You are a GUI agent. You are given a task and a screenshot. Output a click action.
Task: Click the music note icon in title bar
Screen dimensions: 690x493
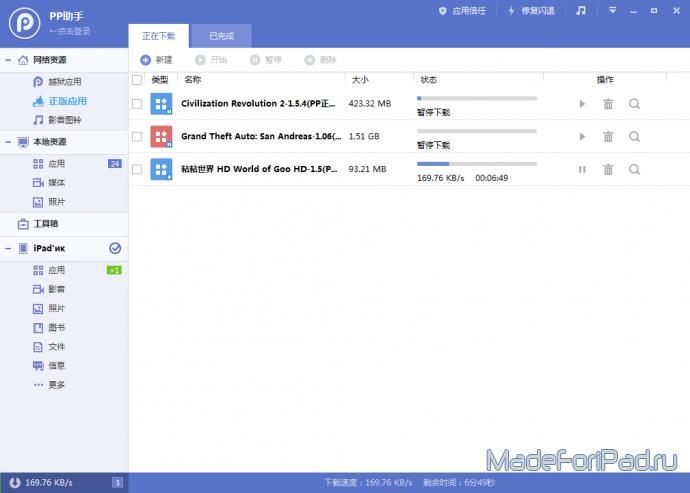581,10
